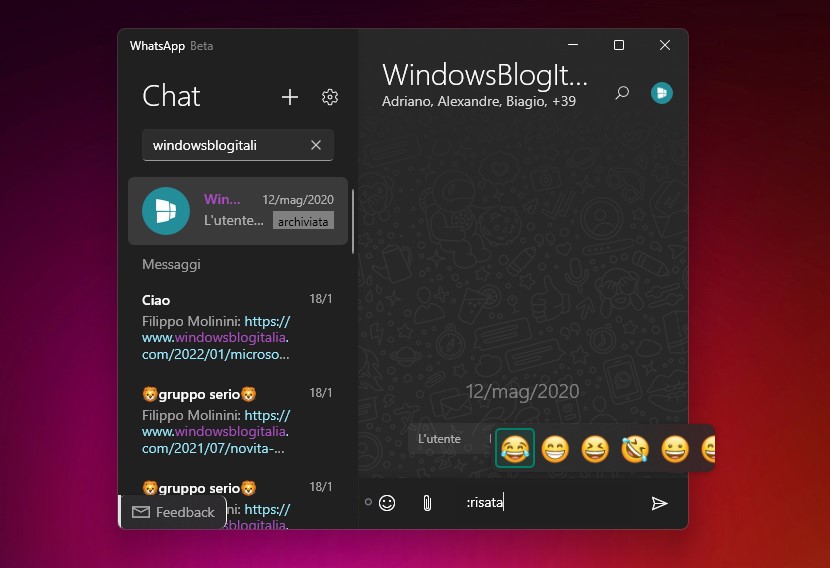This screenshot has height=568, width=830.
Task: Attach a file with paperclip icon
Action: pyautogui.click(x=427, y=503)
